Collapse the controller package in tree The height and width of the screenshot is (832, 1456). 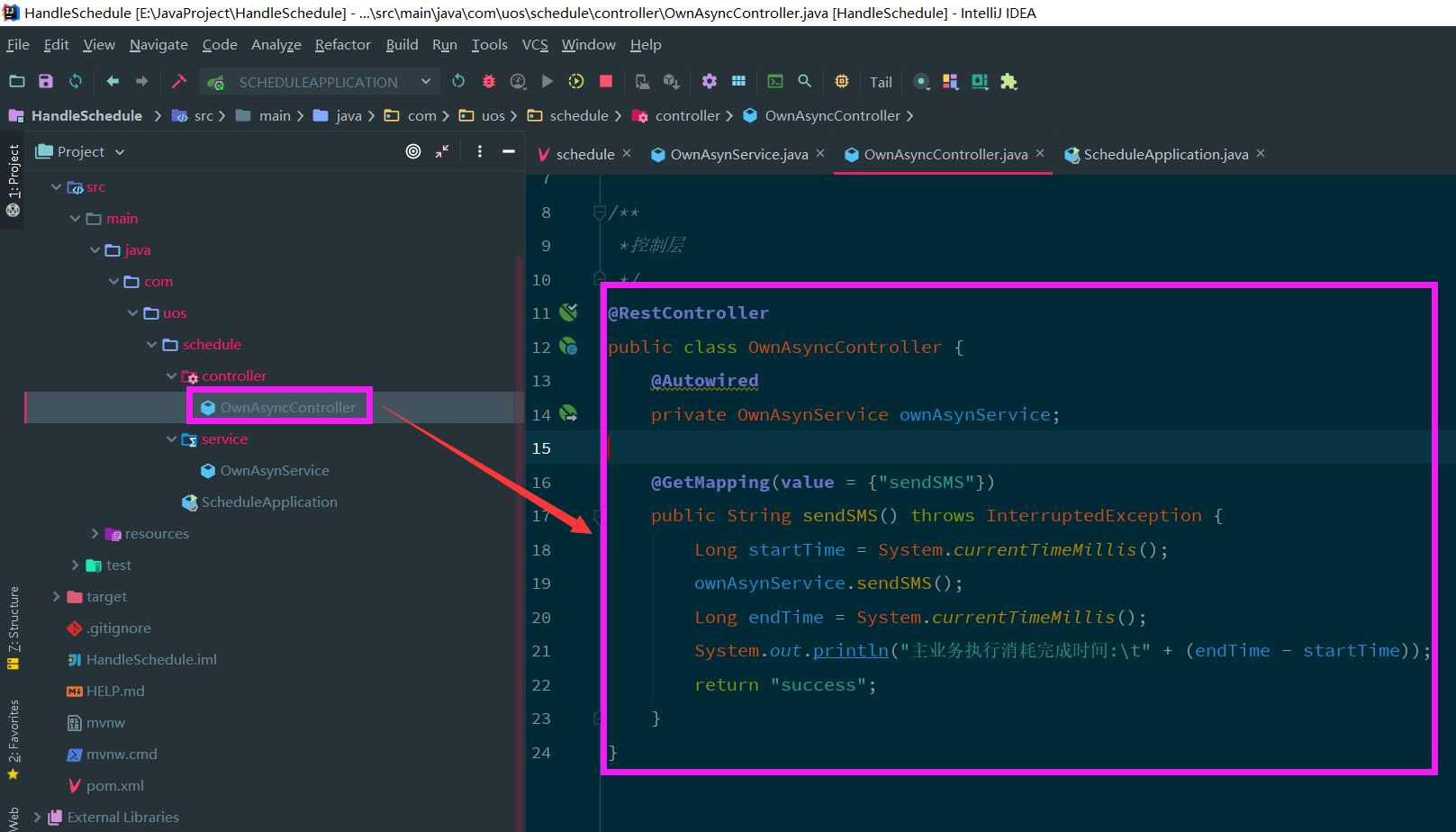coord(171,376)
